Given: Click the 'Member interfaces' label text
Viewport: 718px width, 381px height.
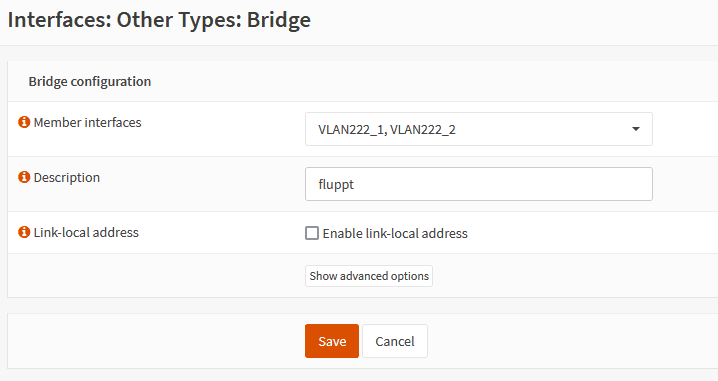Looking at the screenshot, I should coord(87,122).
